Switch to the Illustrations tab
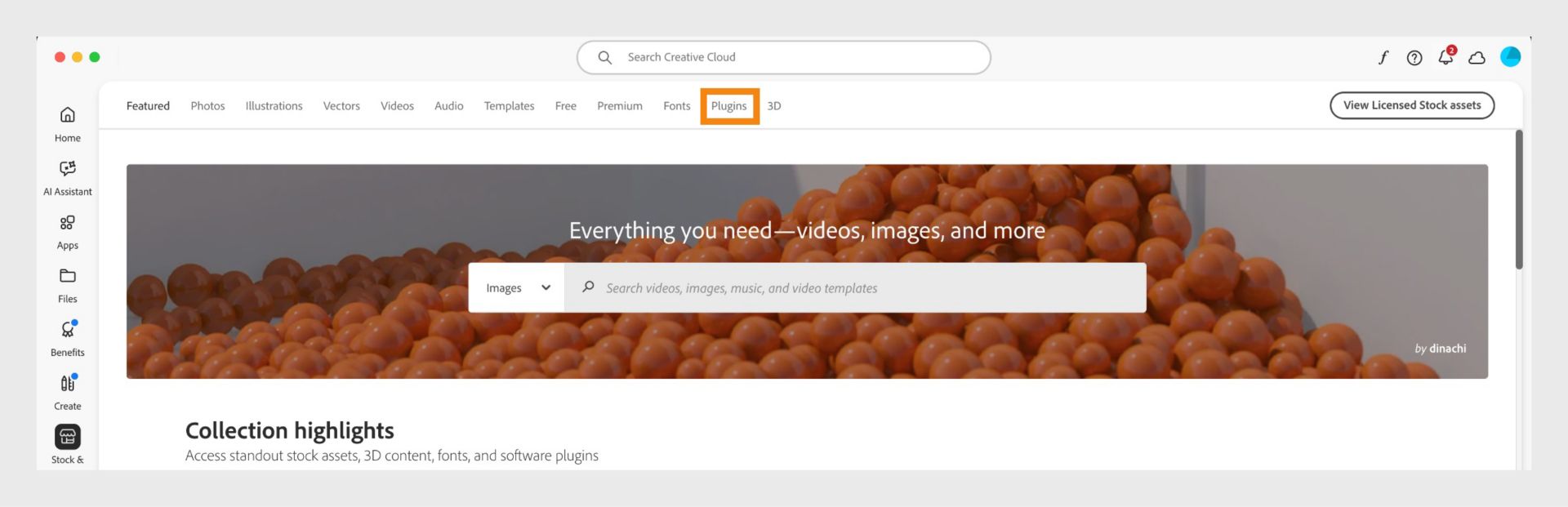Image resolution: width=1568 pixels, height=507 pixels. (x=274, y=106)
